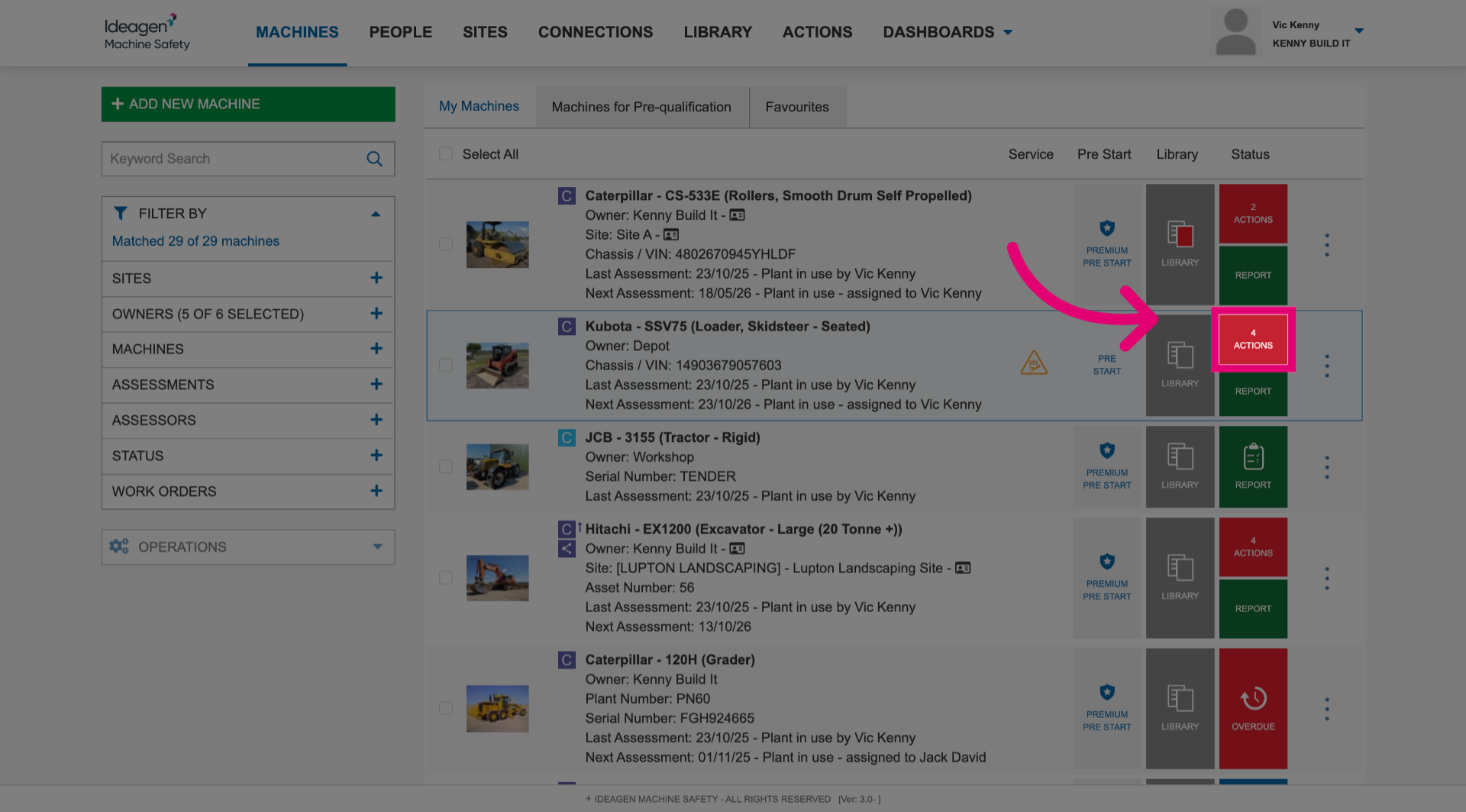
Task: Expand the Work Orders filter
Action: pos(376,491)
